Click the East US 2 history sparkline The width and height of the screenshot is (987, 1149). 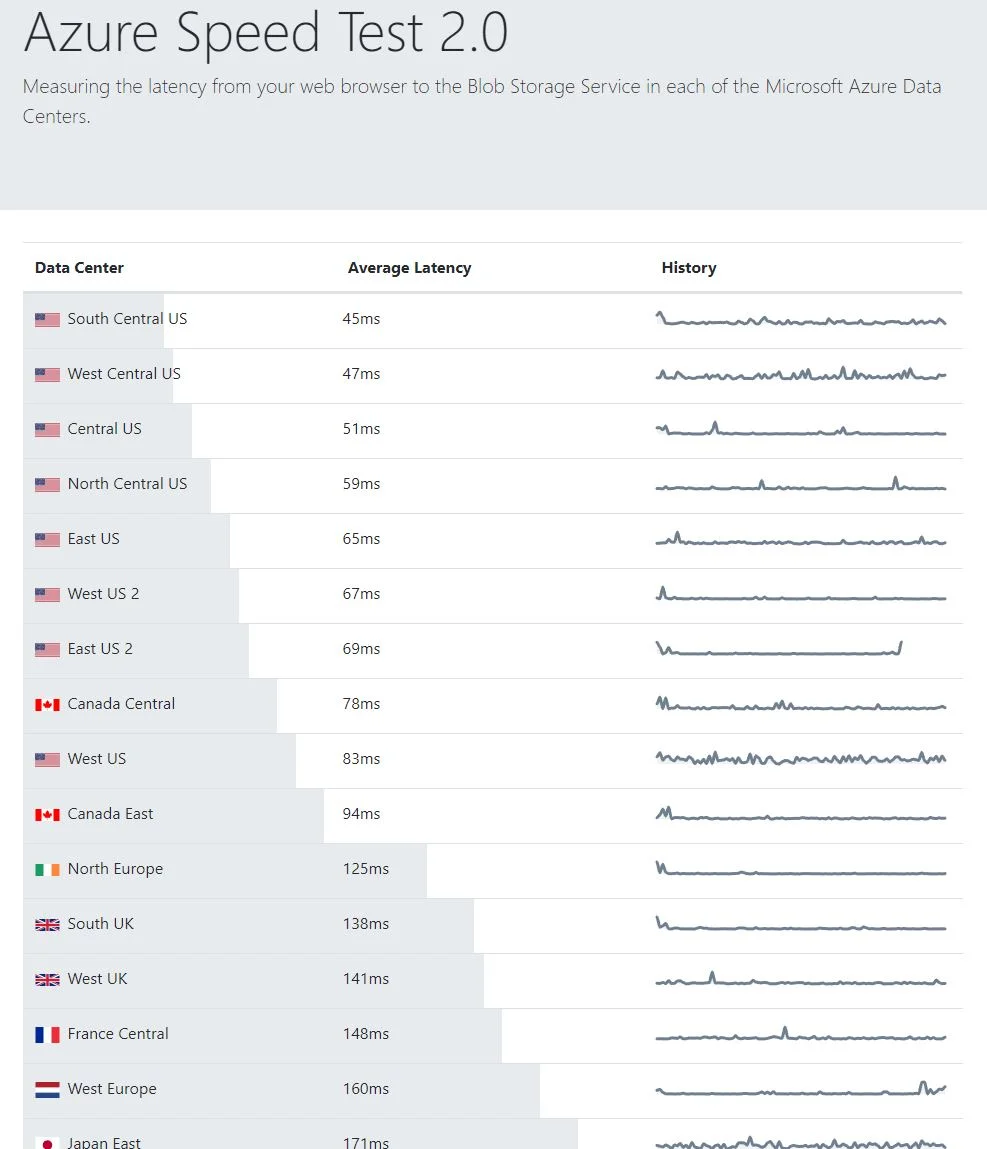779,649
